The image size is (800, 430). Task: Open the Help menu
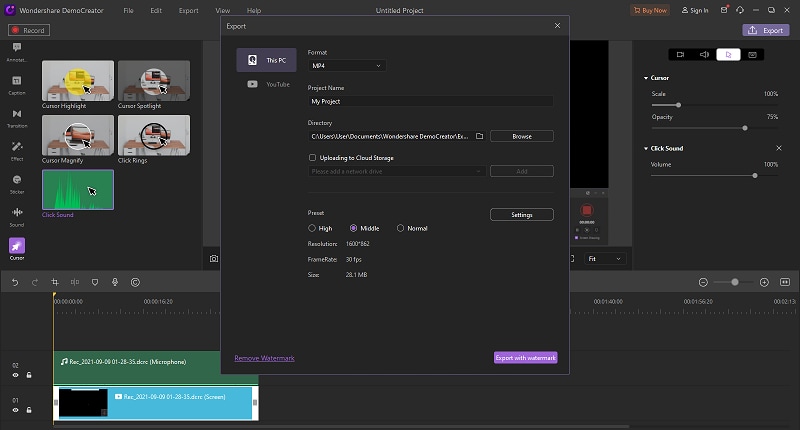point(254,10)
